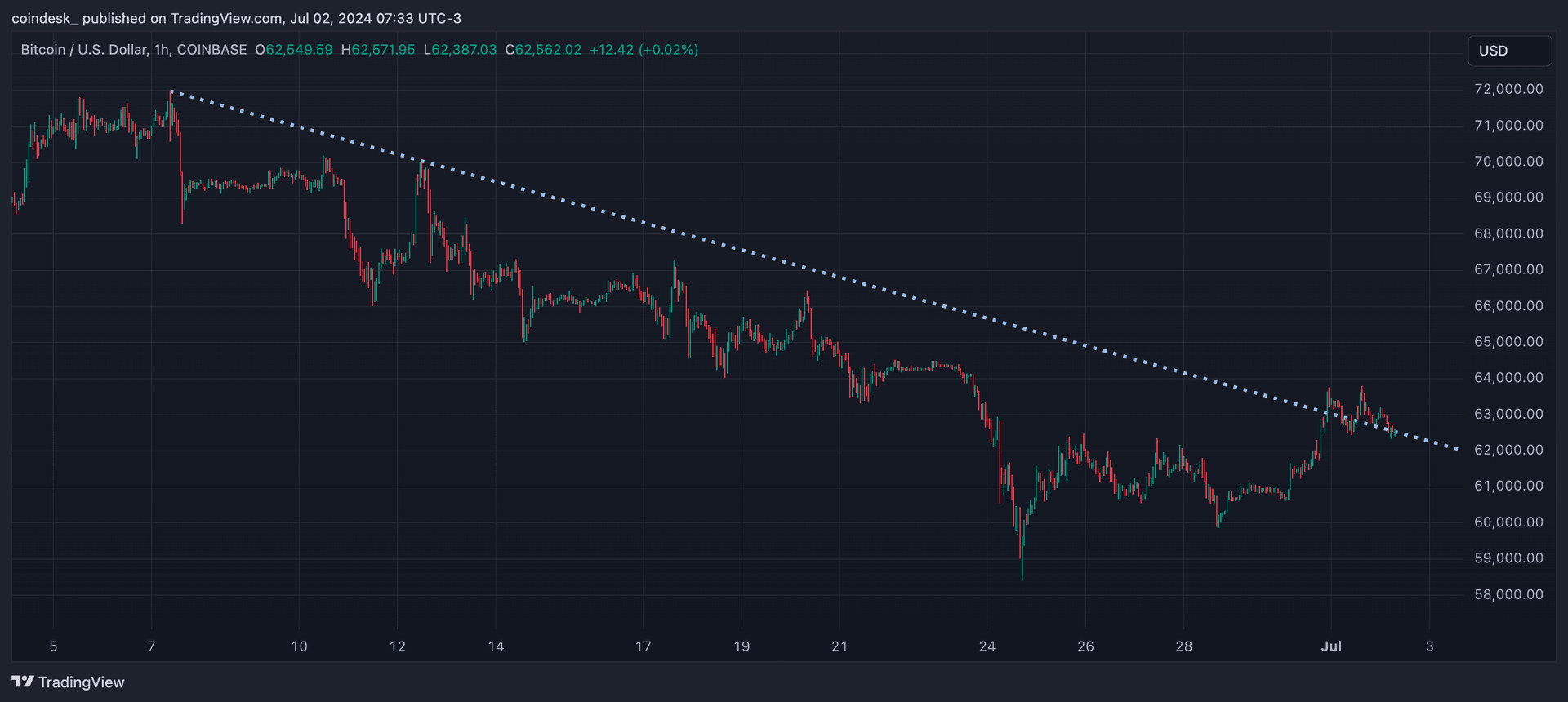Click the high value H62,571.95
This screenshot has height=702, width=1568.
click(378, 50)
